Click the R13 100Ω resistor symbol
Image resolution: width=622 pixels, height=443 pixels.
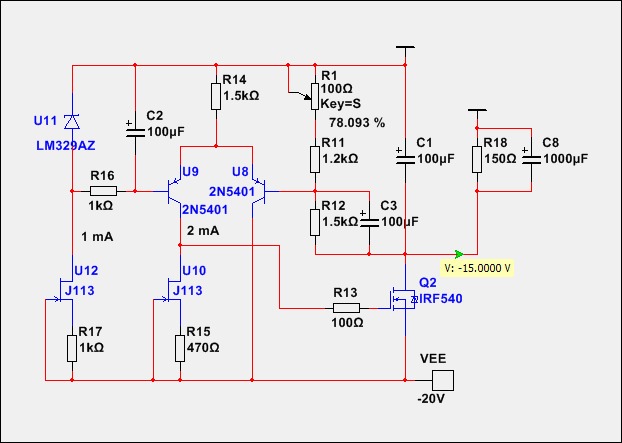coord(346,308)
